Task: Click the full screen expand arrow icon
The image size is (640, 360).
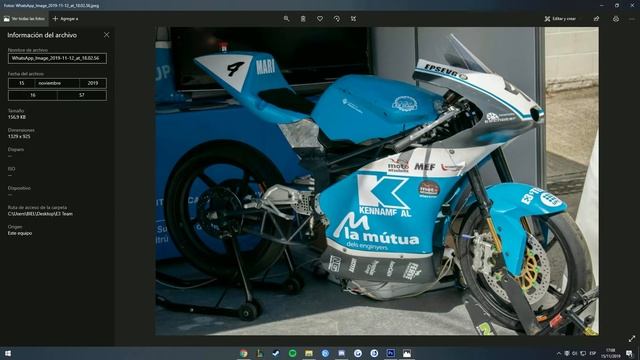Action: click(x=632, y=339)
